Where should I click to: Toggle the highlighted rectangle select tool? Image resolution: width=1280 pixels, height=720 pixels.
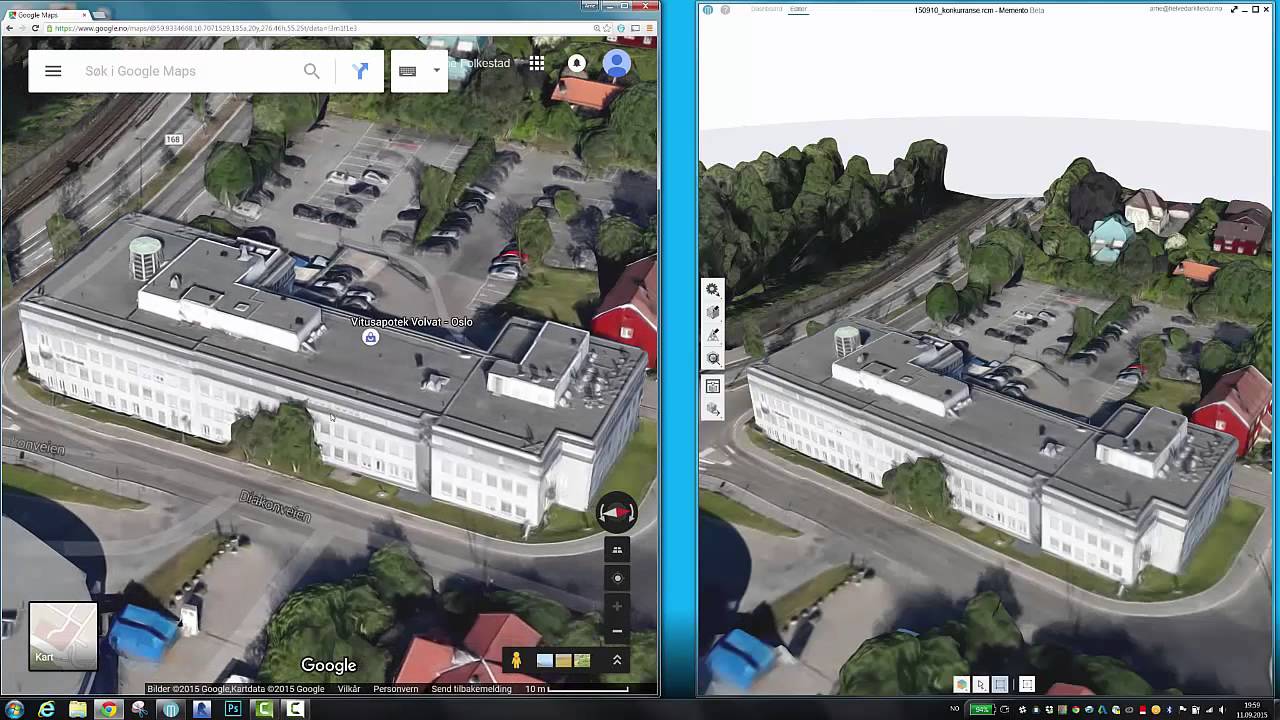(1000, 684)
